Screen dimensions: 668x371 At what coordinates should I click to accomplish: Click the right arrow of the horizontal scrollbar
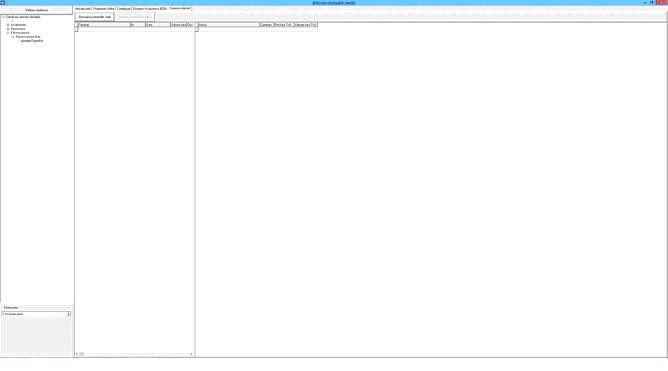191,354
